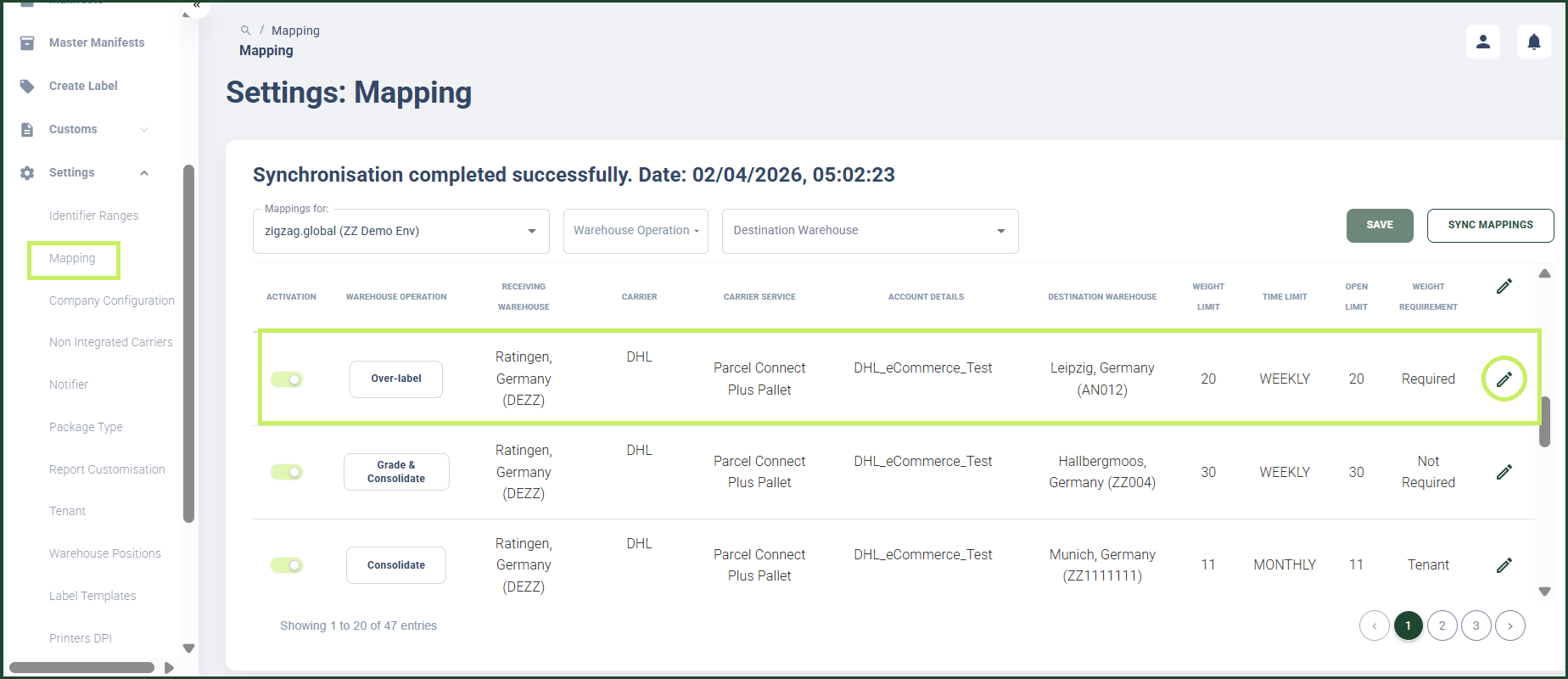Click the breadcrumb search icon
The width and height of the screenshot is (1568, 679).
point(245,31)
